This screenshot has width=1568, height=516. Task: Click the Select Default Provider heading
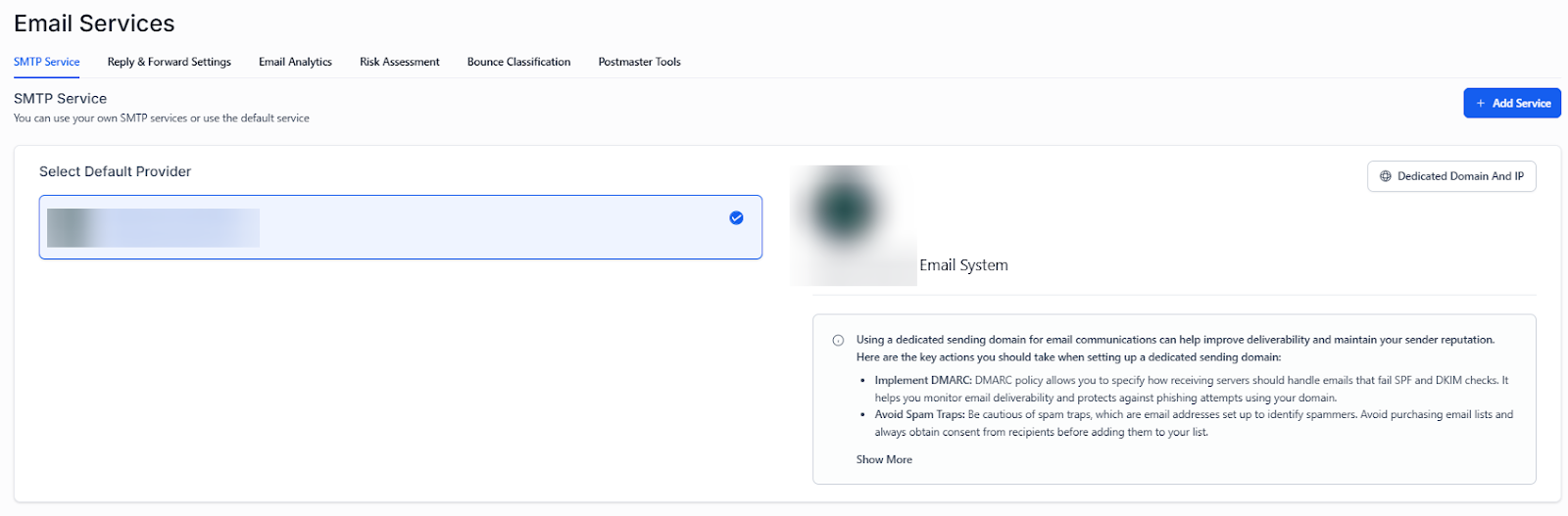pyautogui.click(x=115, y=171)
